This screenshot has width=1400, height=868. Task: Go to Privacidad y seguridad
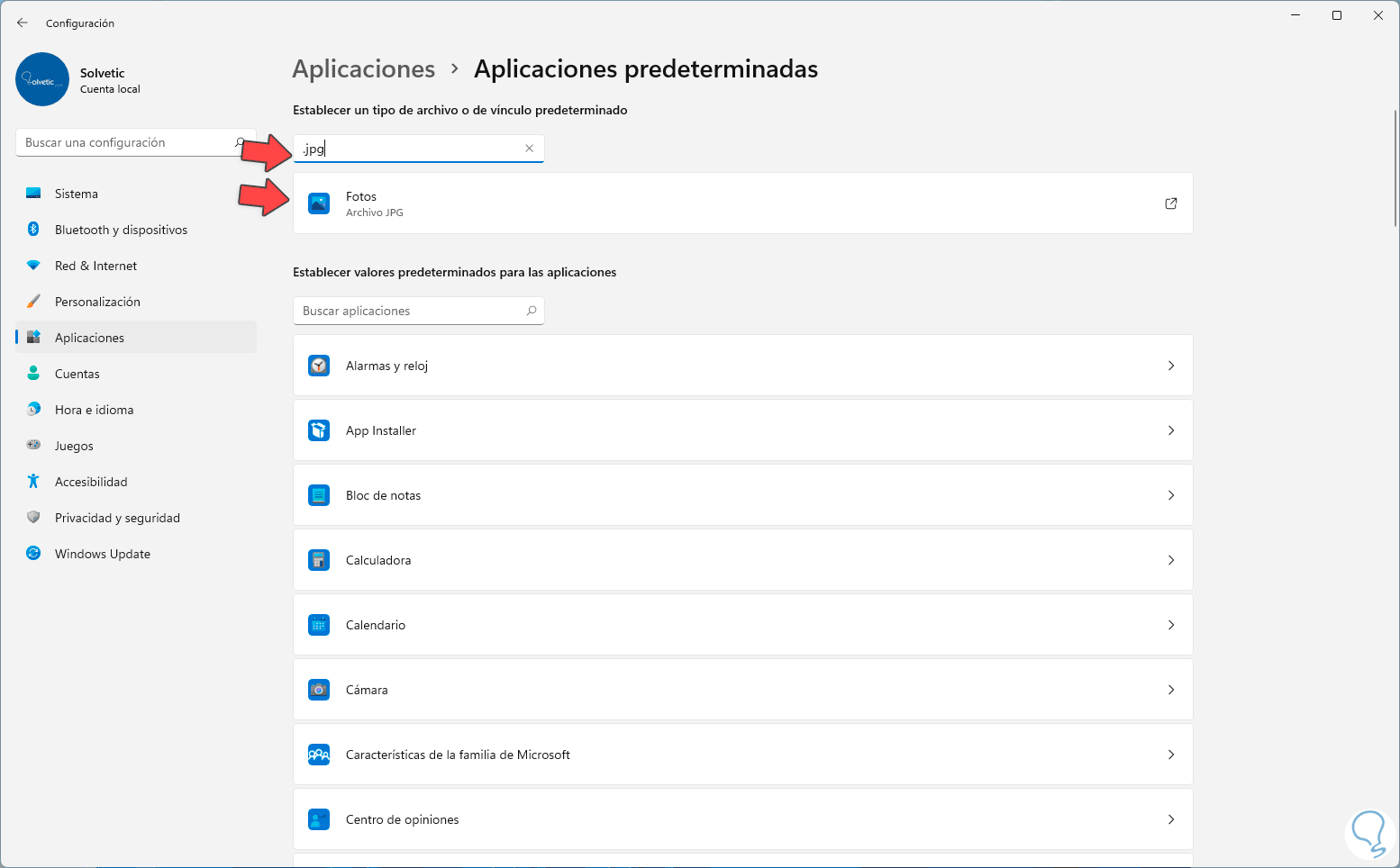click(117, 518)
